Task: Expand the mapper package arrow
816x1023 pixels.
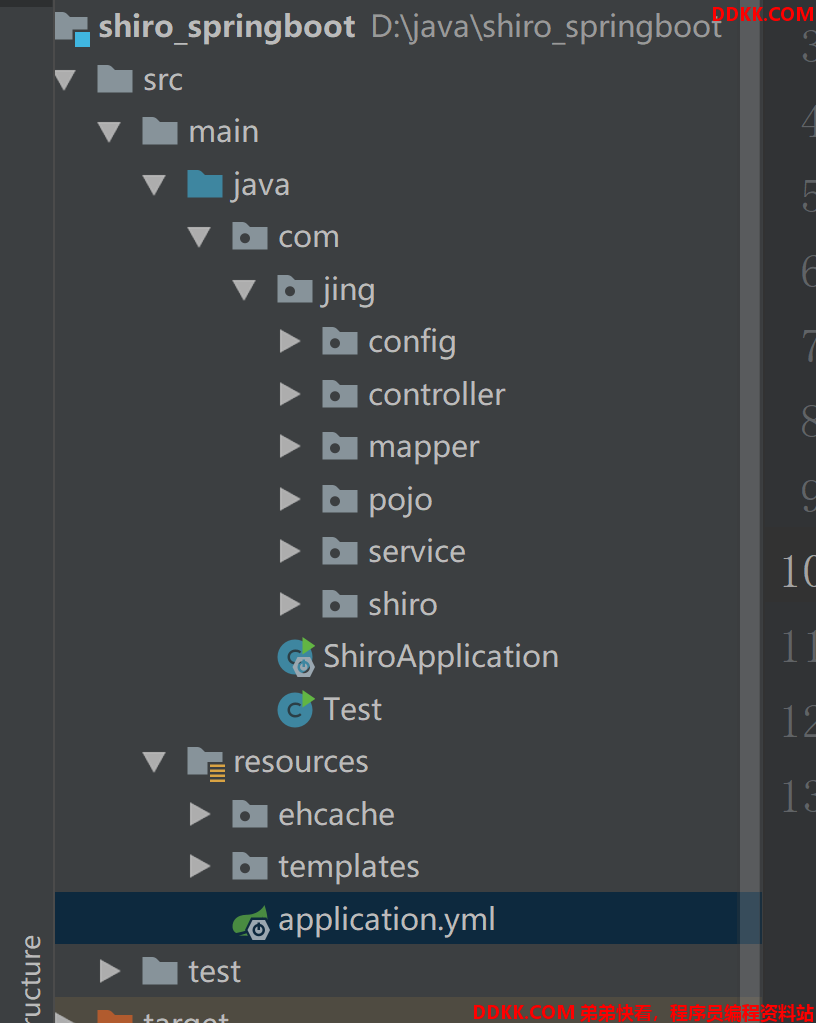Action: 290,446
